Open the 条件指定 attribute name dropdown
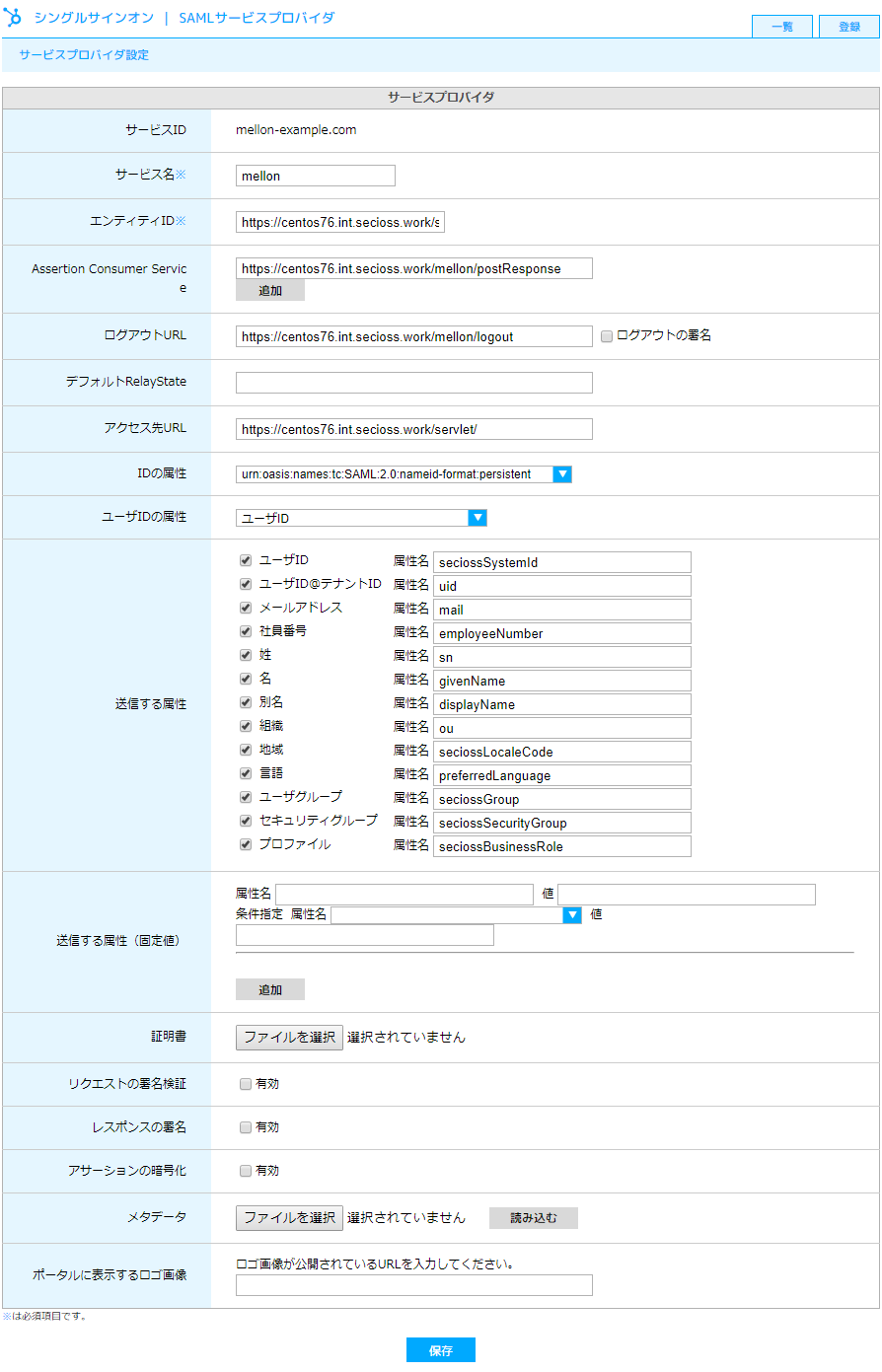This screenshot has height=1372, width=882. (572, 915)
